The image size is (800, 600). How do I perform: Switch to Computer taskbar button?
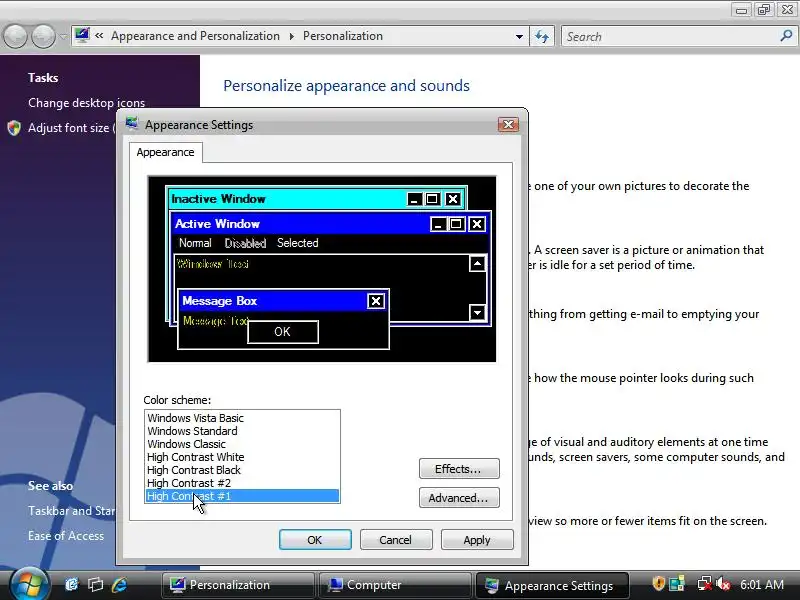[395, 585]
